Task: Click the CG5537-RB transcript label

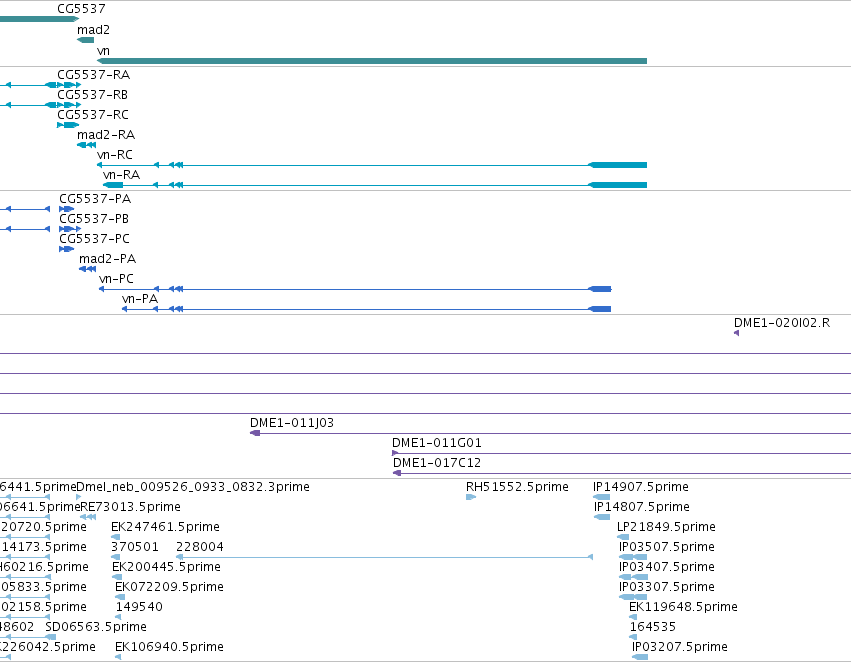Action: pyautogui.click(x=92, y=95)
